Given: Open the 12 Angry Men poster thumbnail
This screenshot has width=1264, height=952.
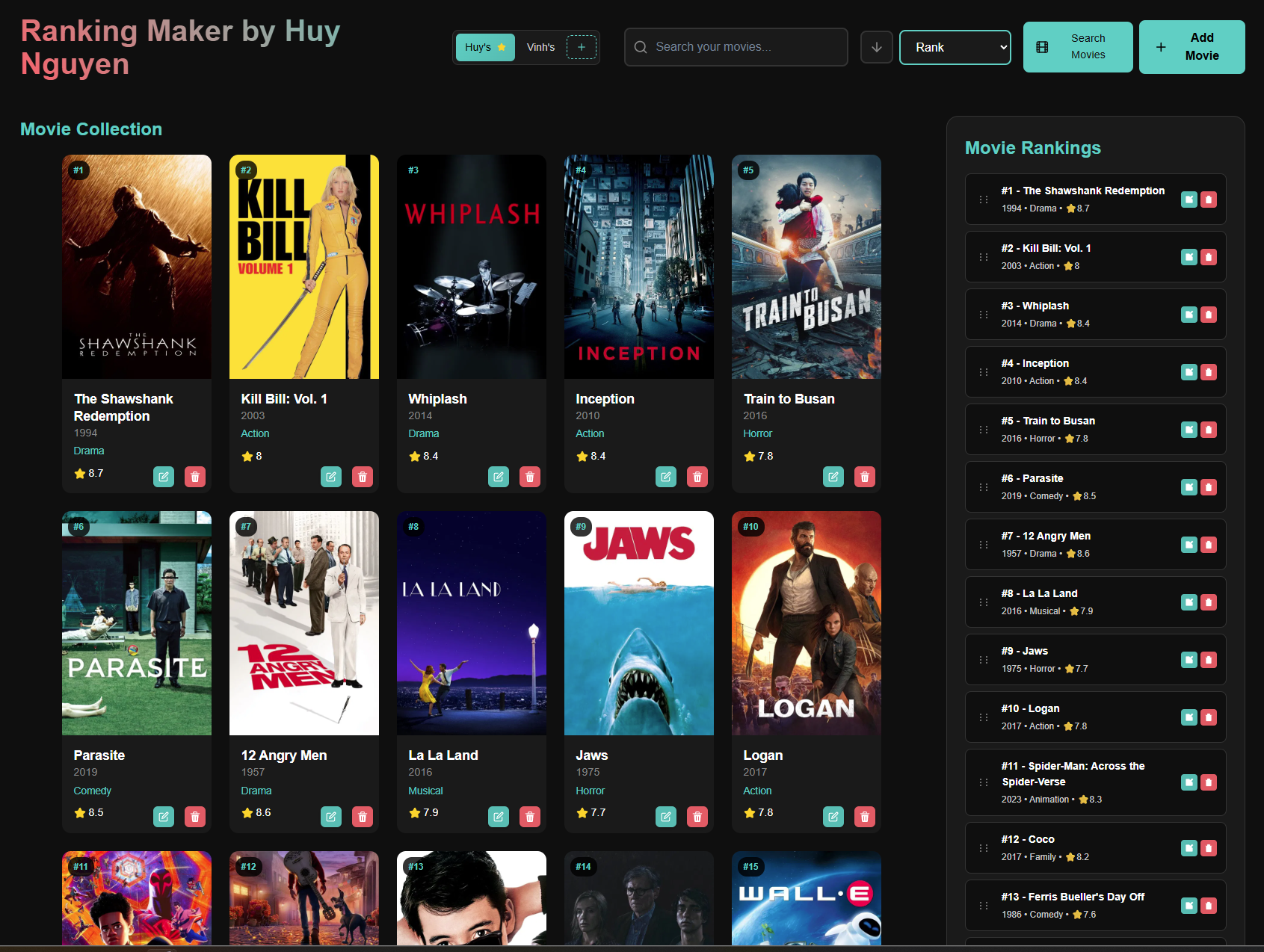Looking at the screenshot, I should (303, 623).
